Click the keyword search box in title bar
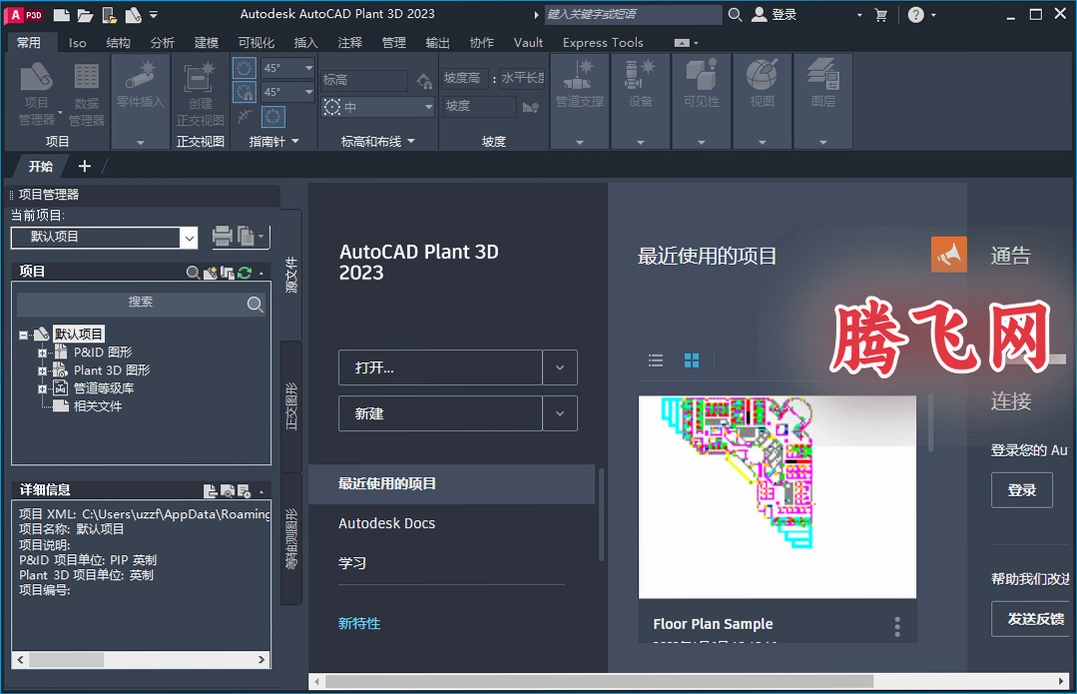Image resolution: width=1077 pixels, height=694 pixels. click(633, 14)
